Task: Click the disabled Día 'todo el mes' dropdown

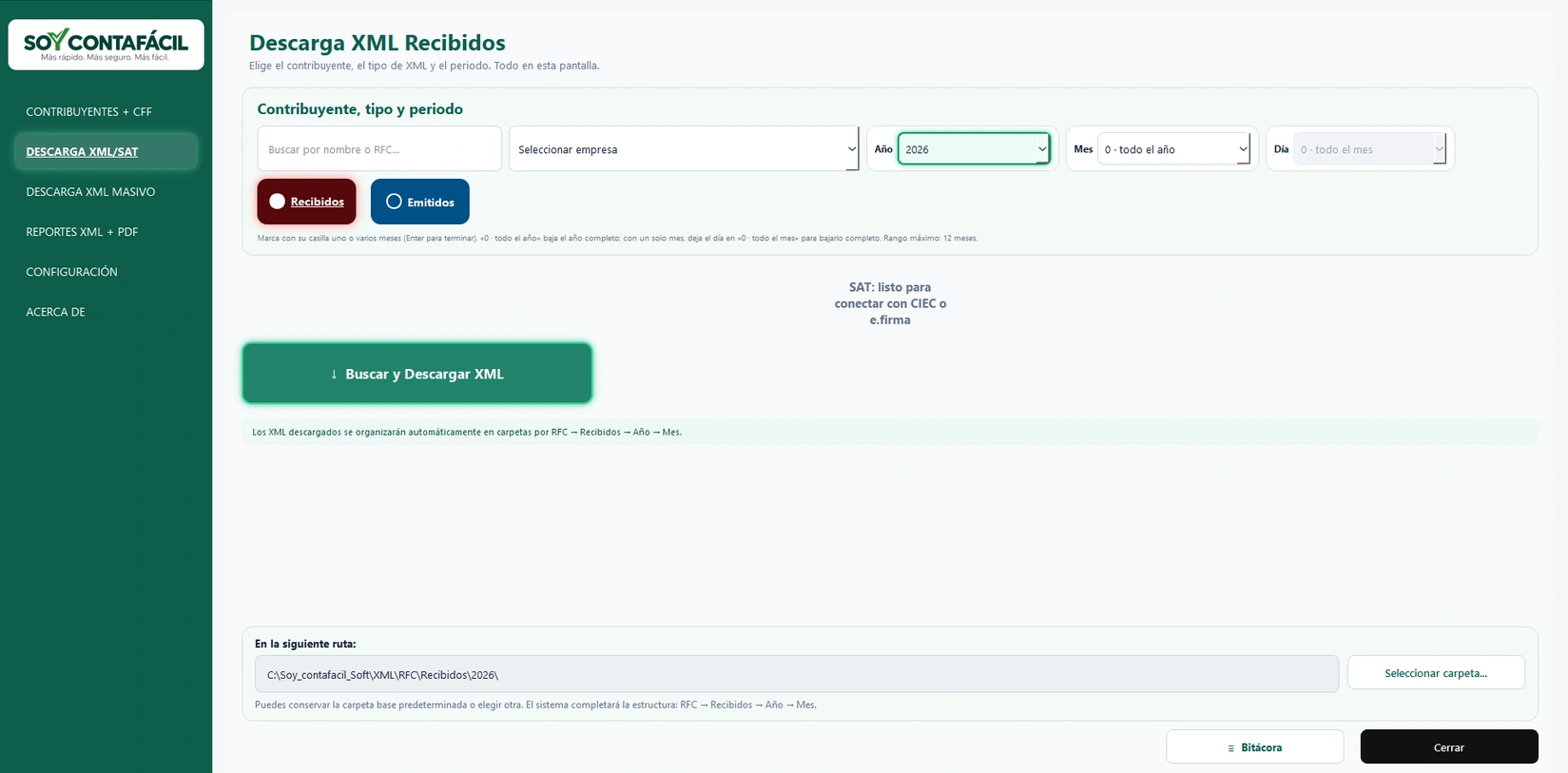Action: (1369, 149)
